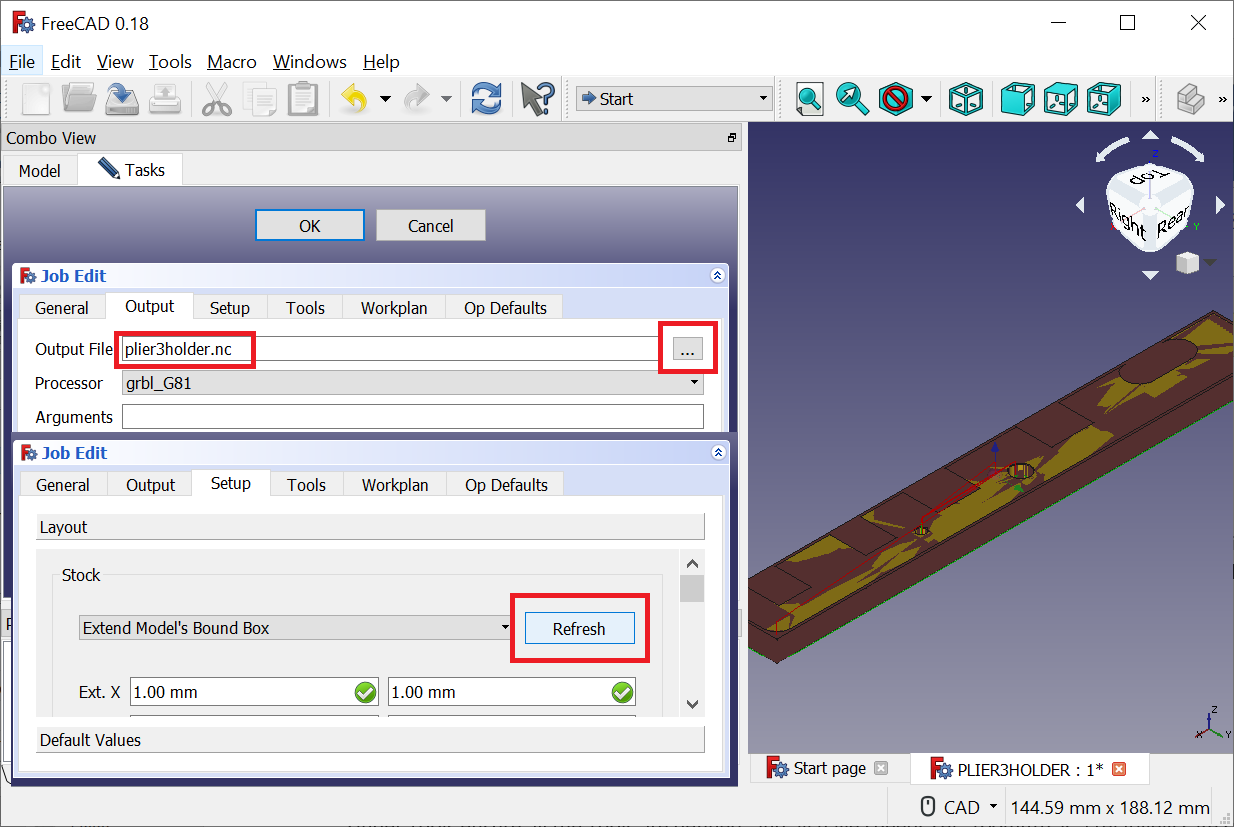
Task: Click the Open file folder icon
Action: pos(80,99)
